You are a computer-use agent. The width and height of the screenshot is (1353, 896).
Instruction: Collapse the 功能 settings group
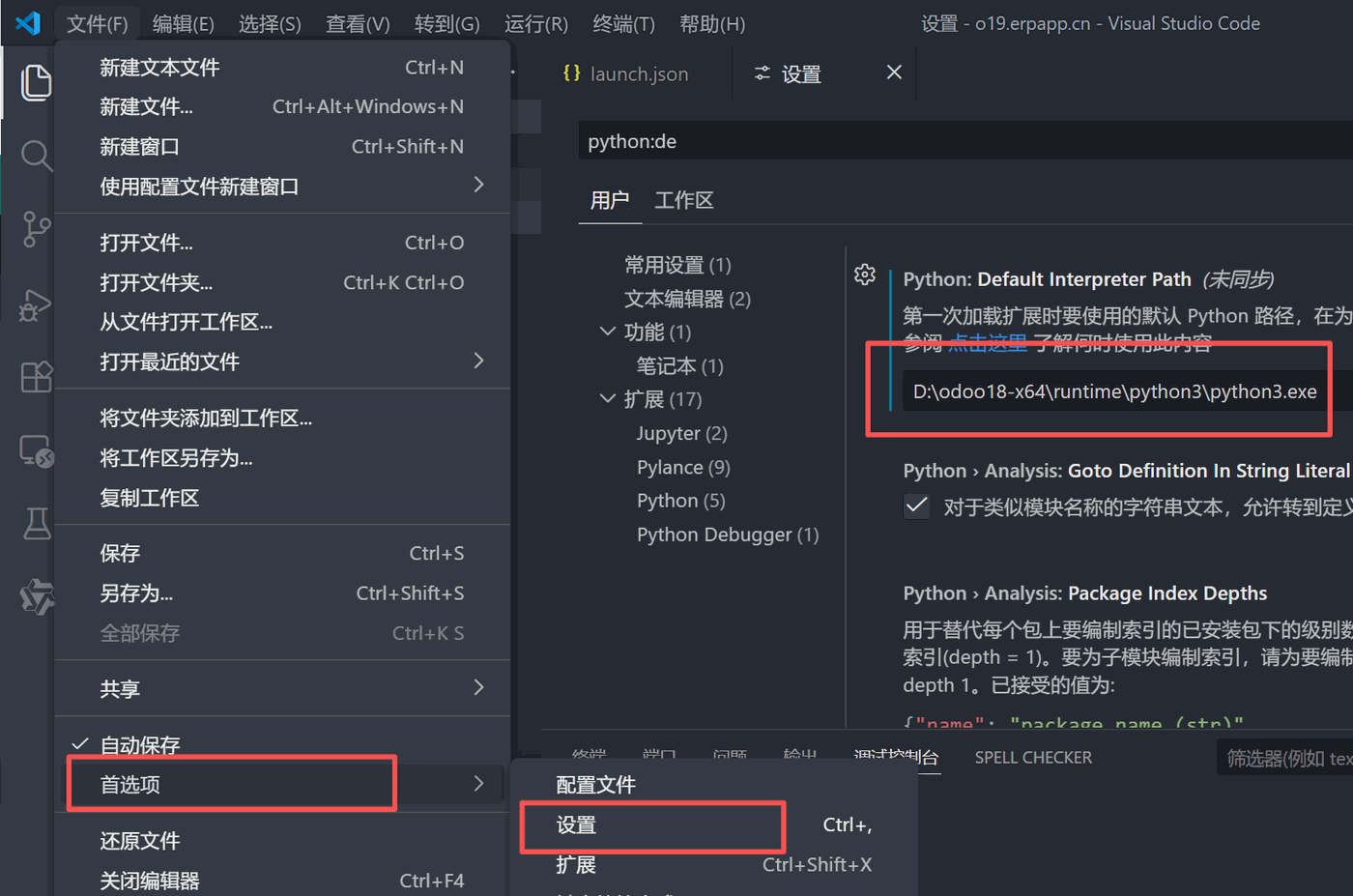pyautogui.click(x=607, y=332)
